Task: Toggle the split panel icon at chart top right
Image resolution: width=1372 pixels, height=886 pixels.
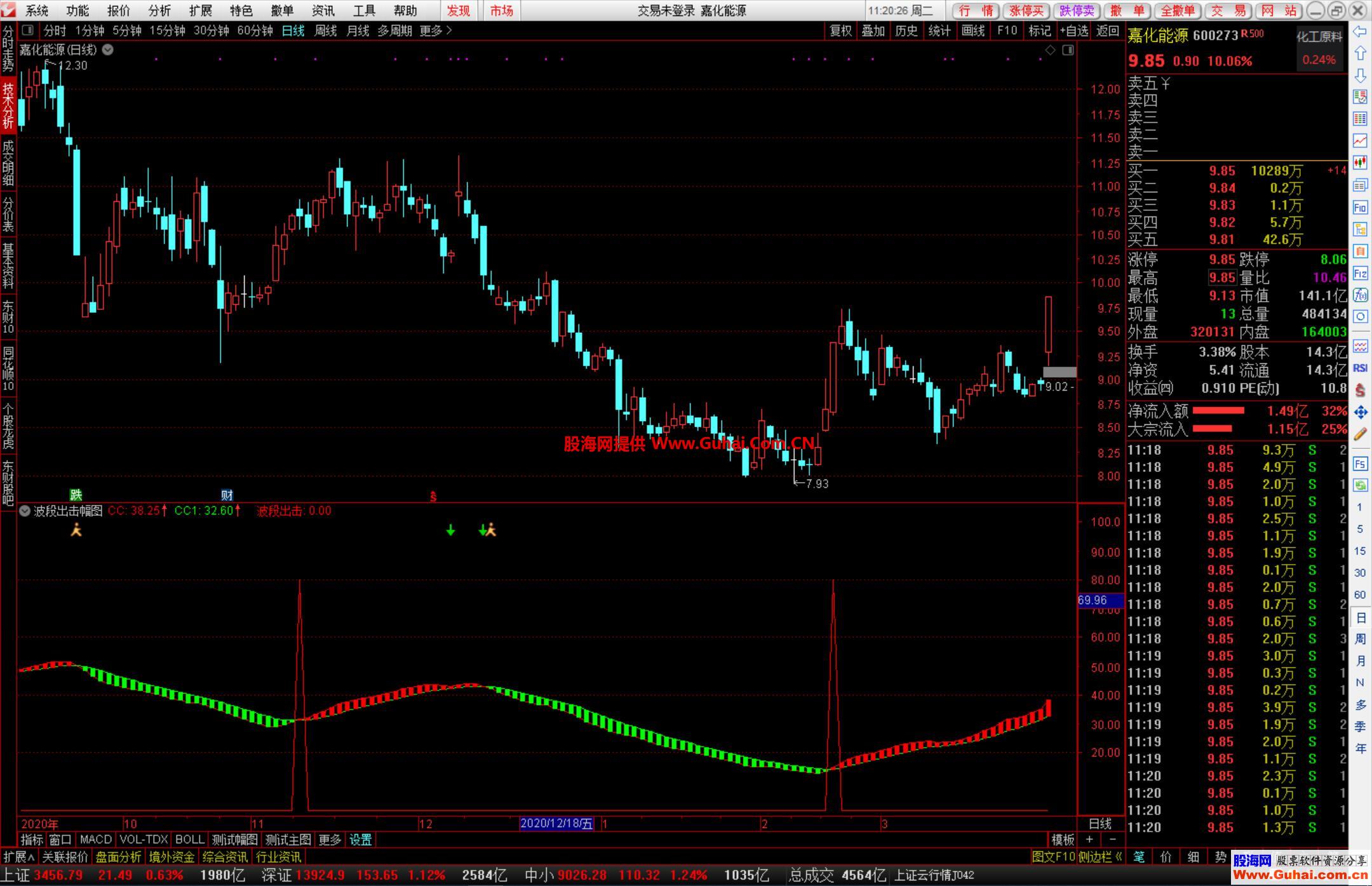Action: point(1068,50)
